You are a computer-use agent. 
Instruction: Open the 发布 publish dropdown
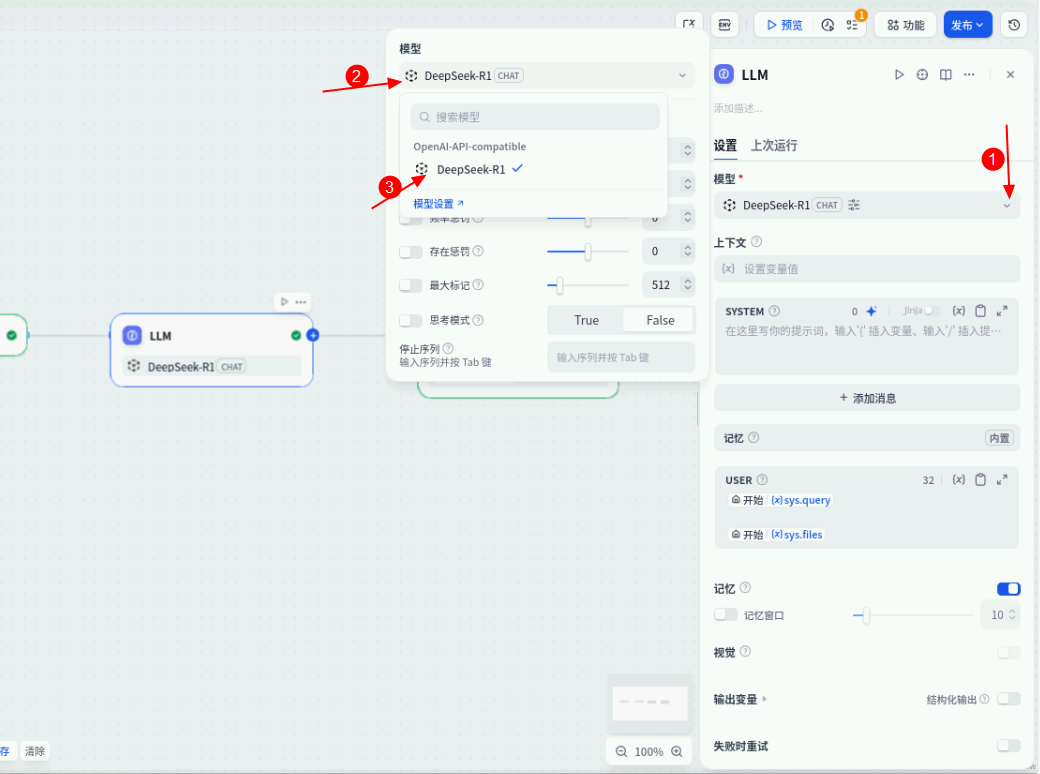pyautogui.click(x=968, y=25)
